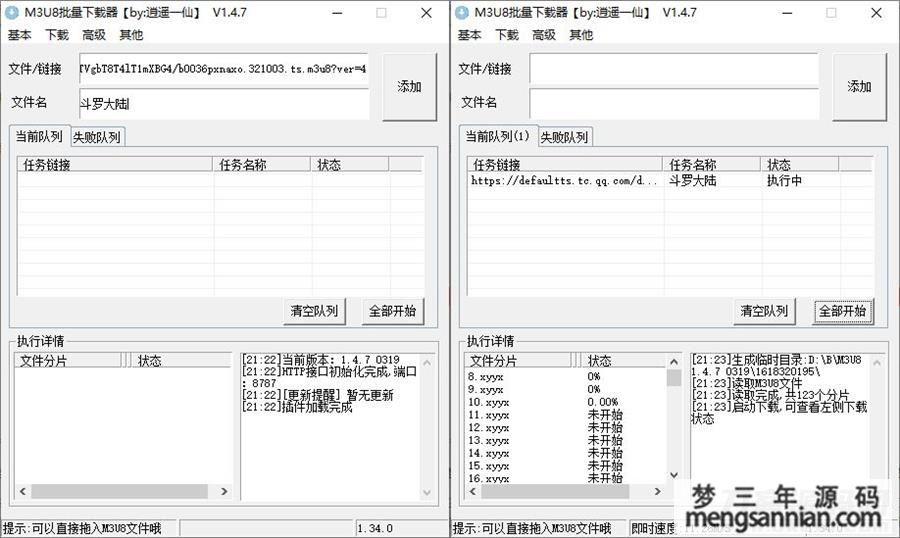Select 当前队列(1) tab in right window
The height and width of the screenshot is (538, 900).
click(x=498, y=136)
